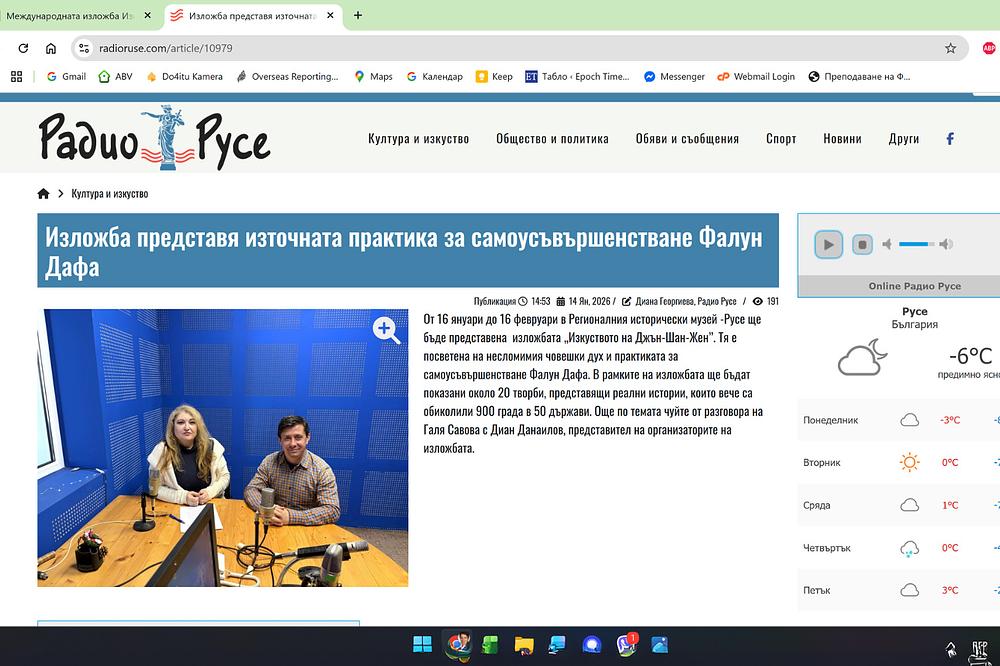Open the Messenger bookmark

click(674, 76)
